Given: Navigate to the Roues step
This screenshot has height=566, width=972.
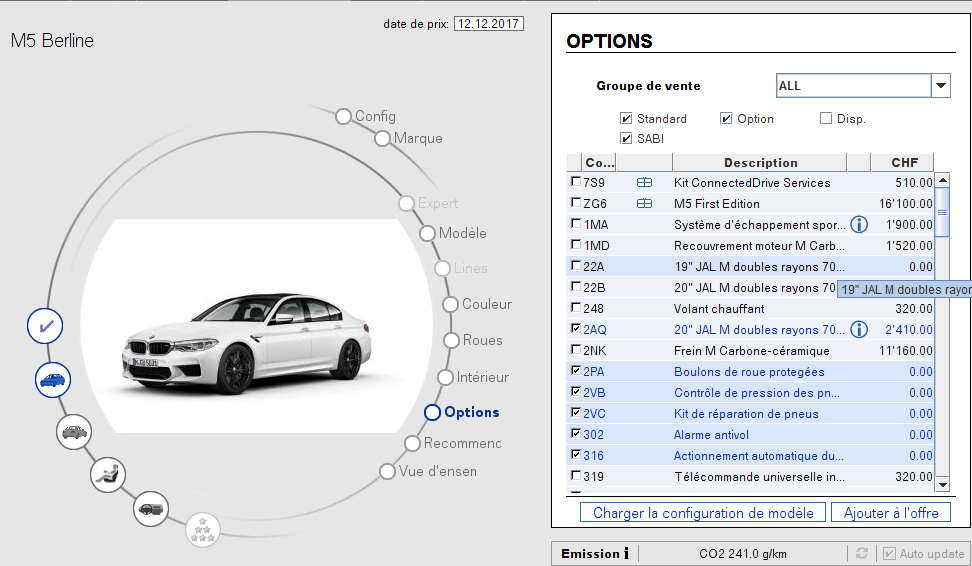Looking at the screenshot, I should [x=482, y=340].
